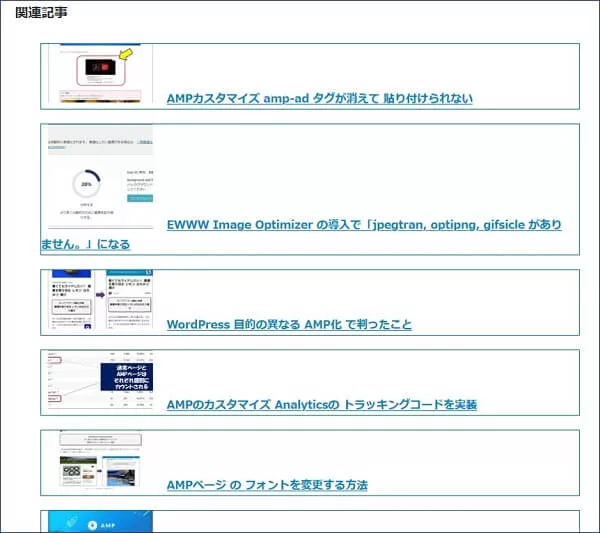This screenshot has height=533, width=600.
Task: Open the 'WordPress 目的の異なる AMP化' article link
Action: click(x=289, y=324)
